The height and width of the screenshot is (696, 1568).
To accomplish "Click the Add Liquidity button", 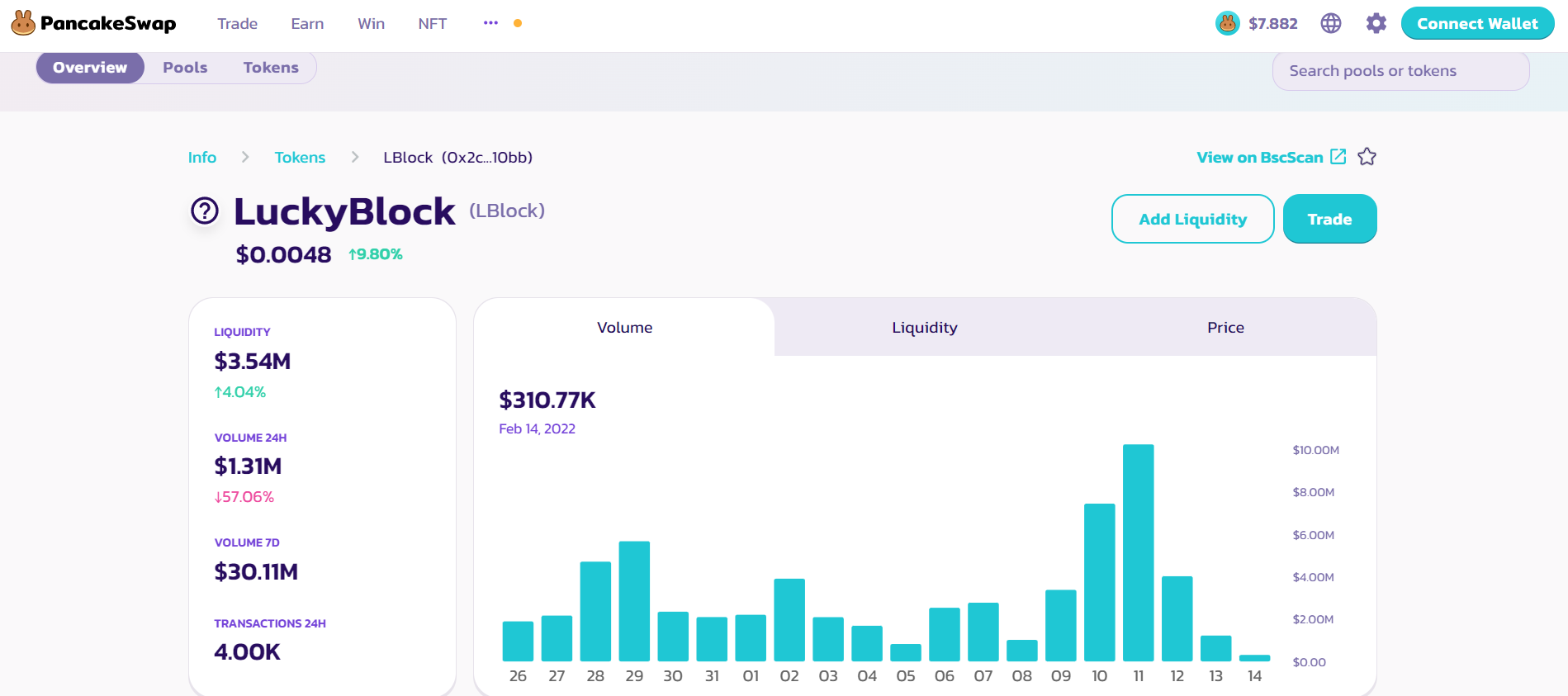I will (x=1193, y=219).
